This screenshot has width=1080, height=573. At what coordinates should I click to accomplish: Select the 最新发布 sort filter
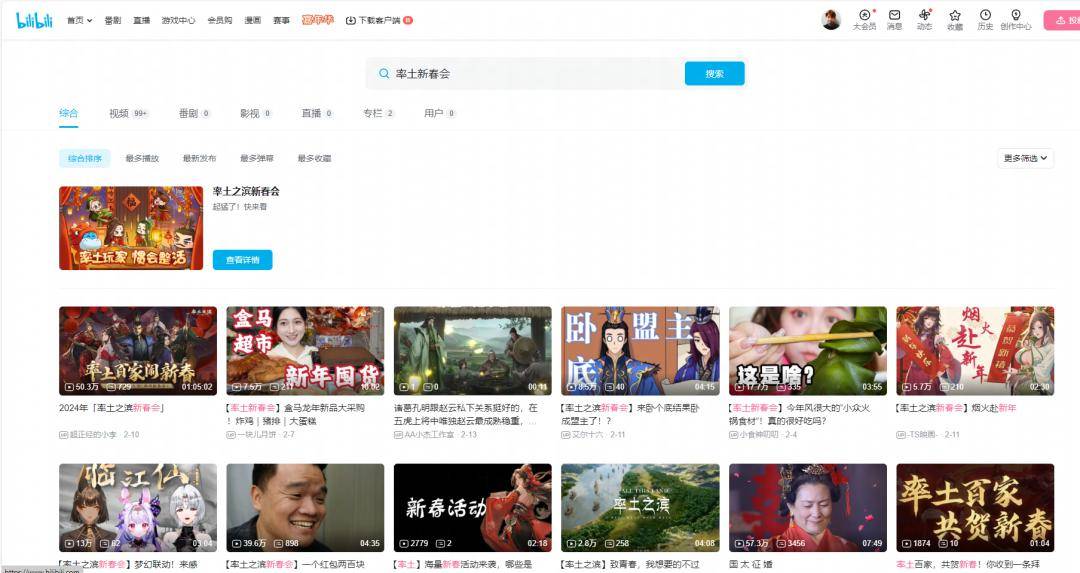tap(199, 158)
